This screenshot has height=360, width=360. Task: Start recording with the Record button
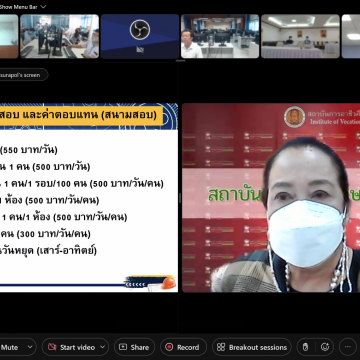point(183,347)
